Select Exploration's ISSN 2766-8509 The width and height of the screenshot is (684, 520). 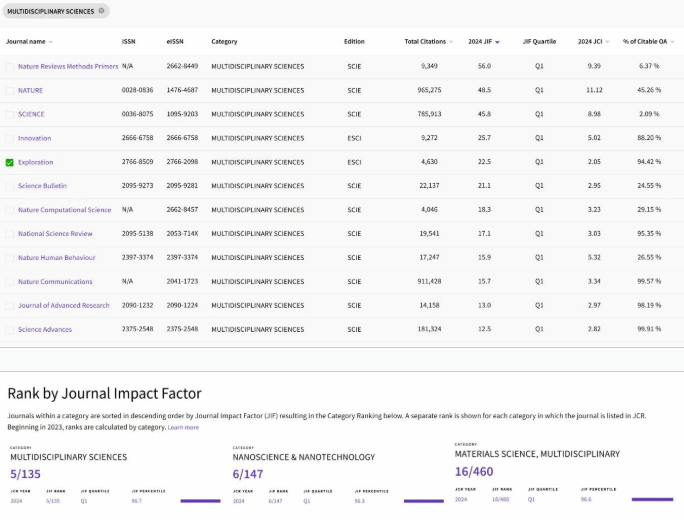click(137, 162)
